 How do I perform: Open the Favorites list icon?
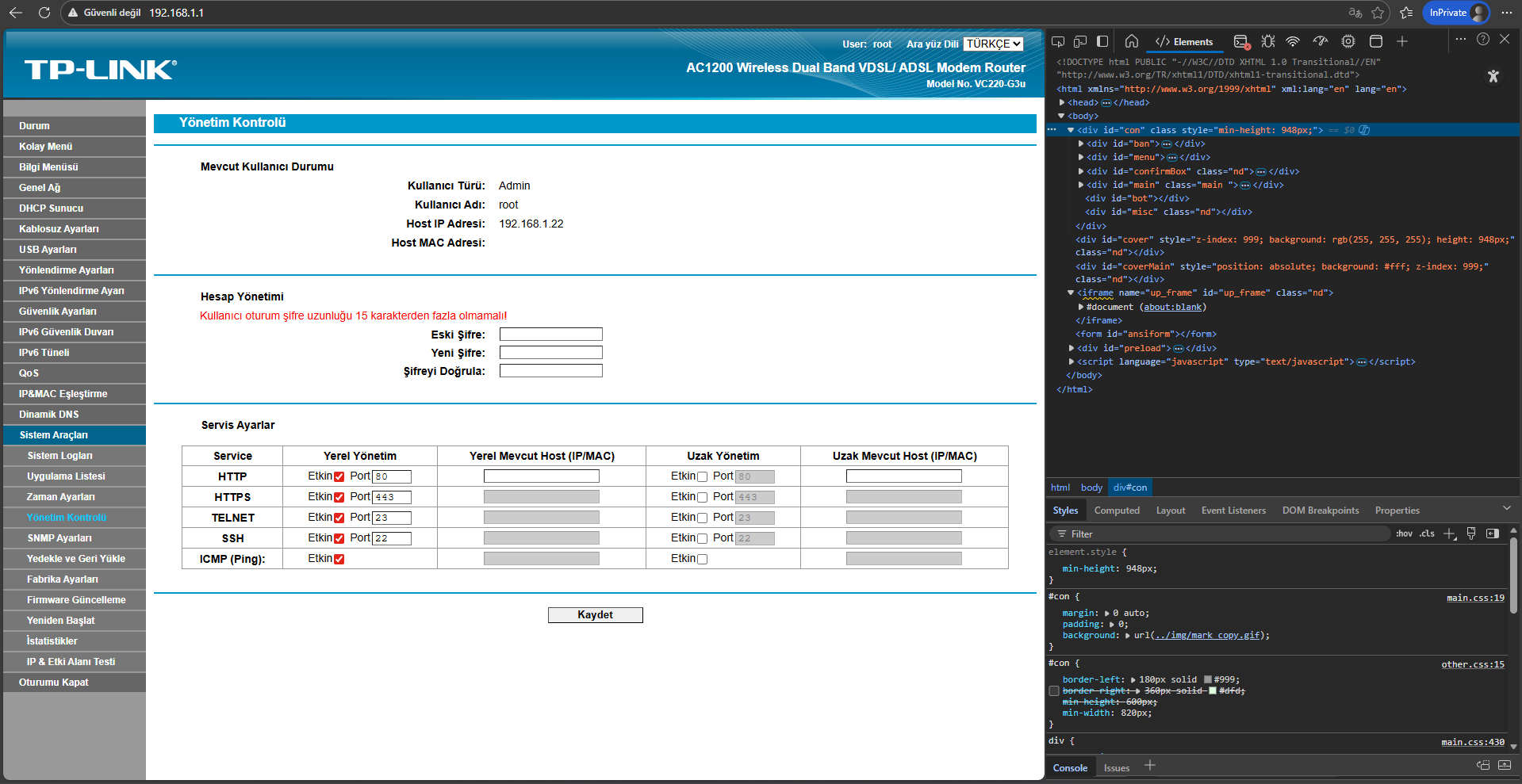pyautogui.click(x=1406, y=13)
